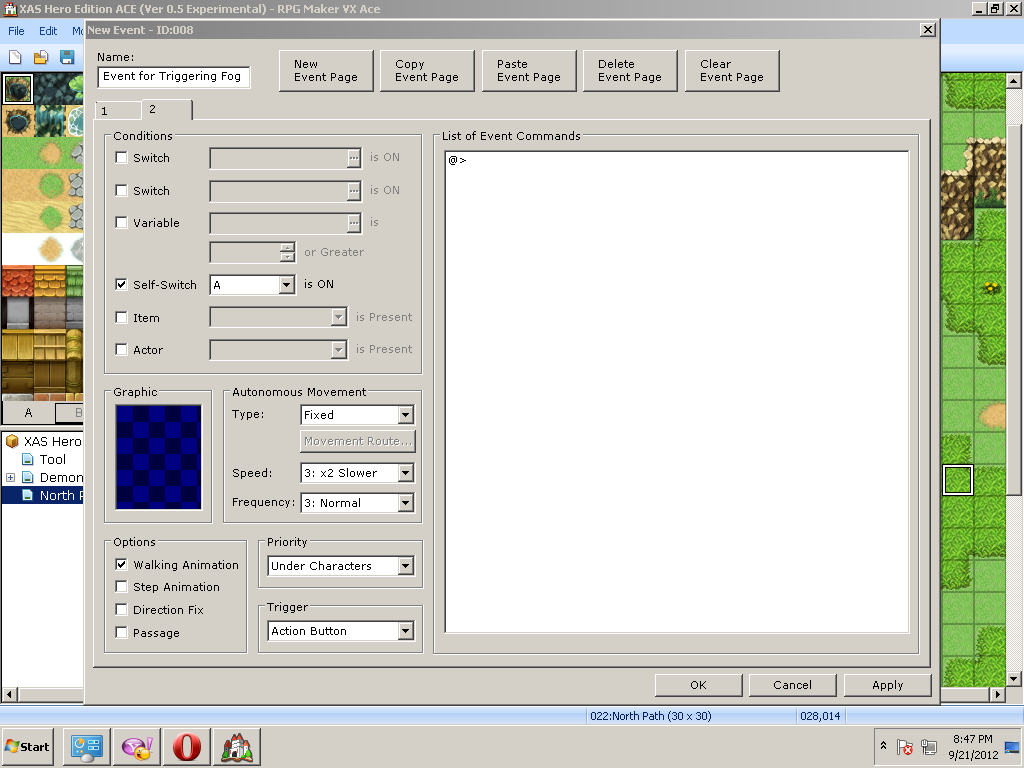
Task: Click the RPG Maker VX Ace taskbar icon
Action: (237, 747)
